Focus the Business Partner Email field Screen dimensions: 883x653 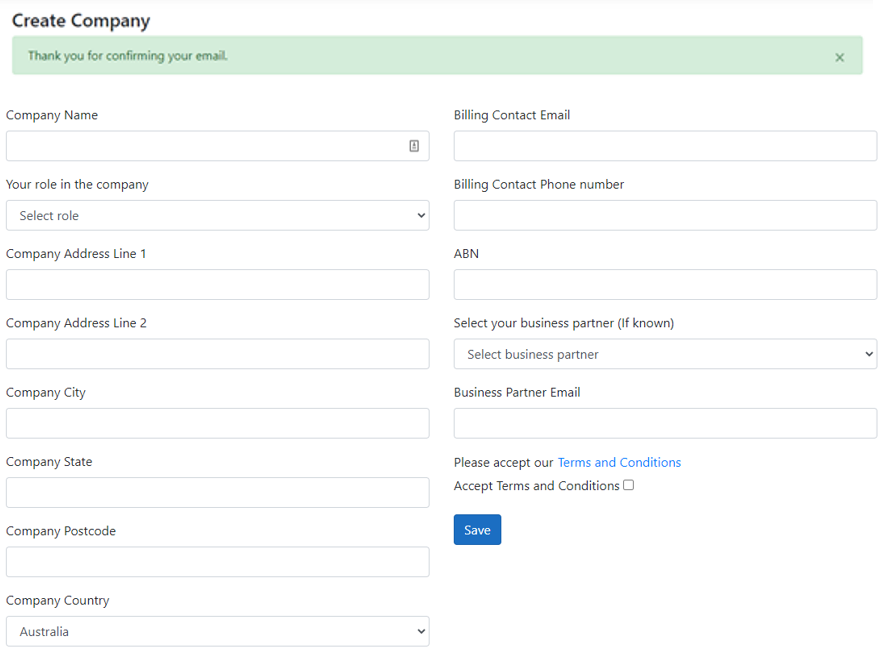664,423
